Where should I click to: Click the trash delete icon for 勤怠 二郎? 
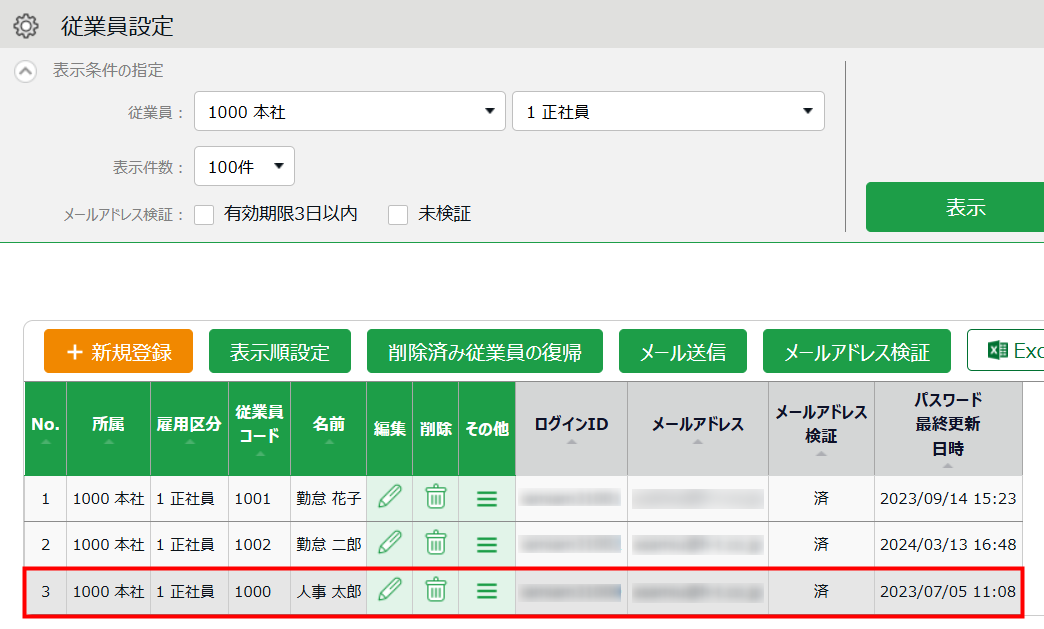pyautogui.click(x=435, y=544)
